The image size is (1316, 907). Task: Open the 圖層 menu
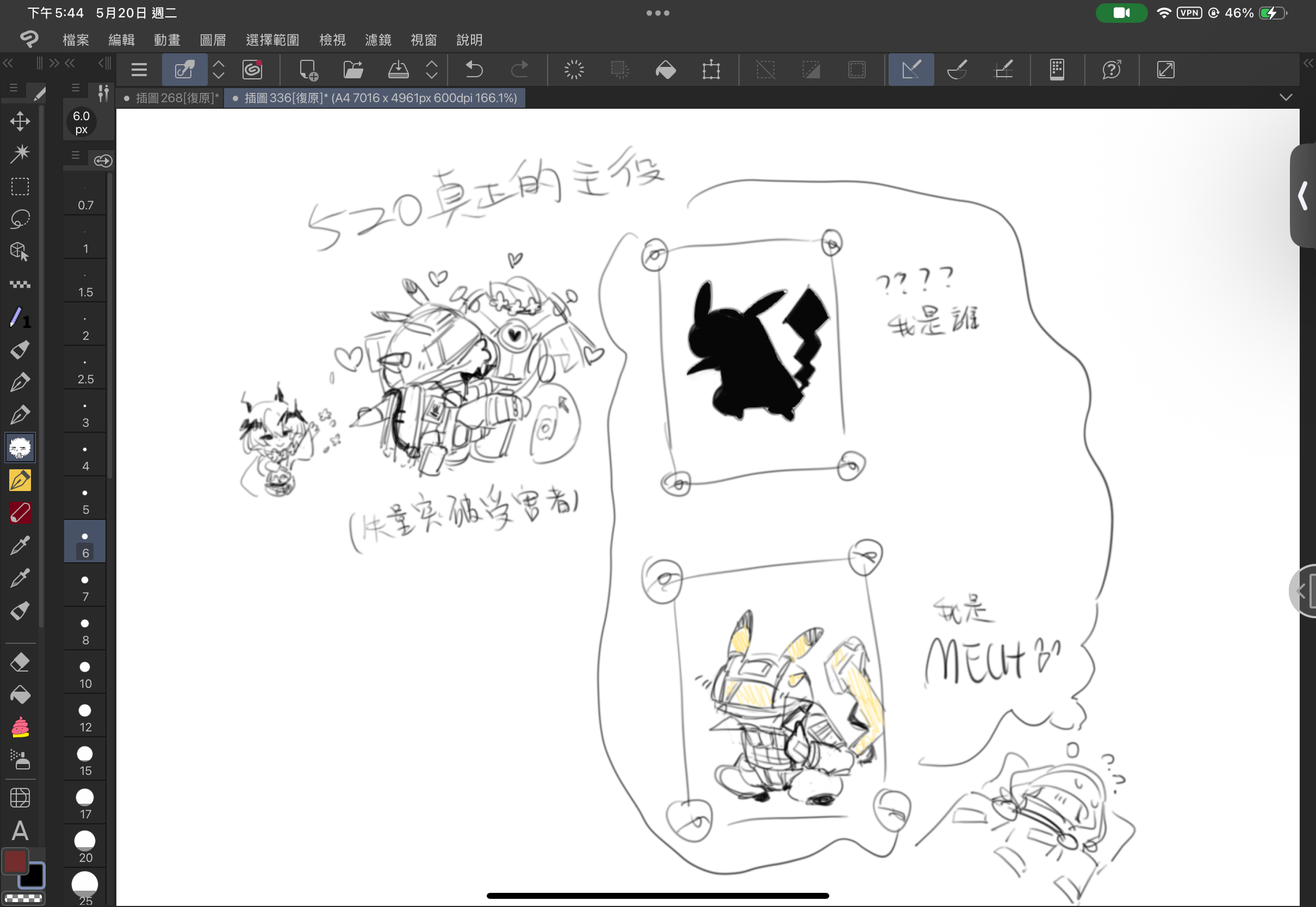click(x=213, y=40)
